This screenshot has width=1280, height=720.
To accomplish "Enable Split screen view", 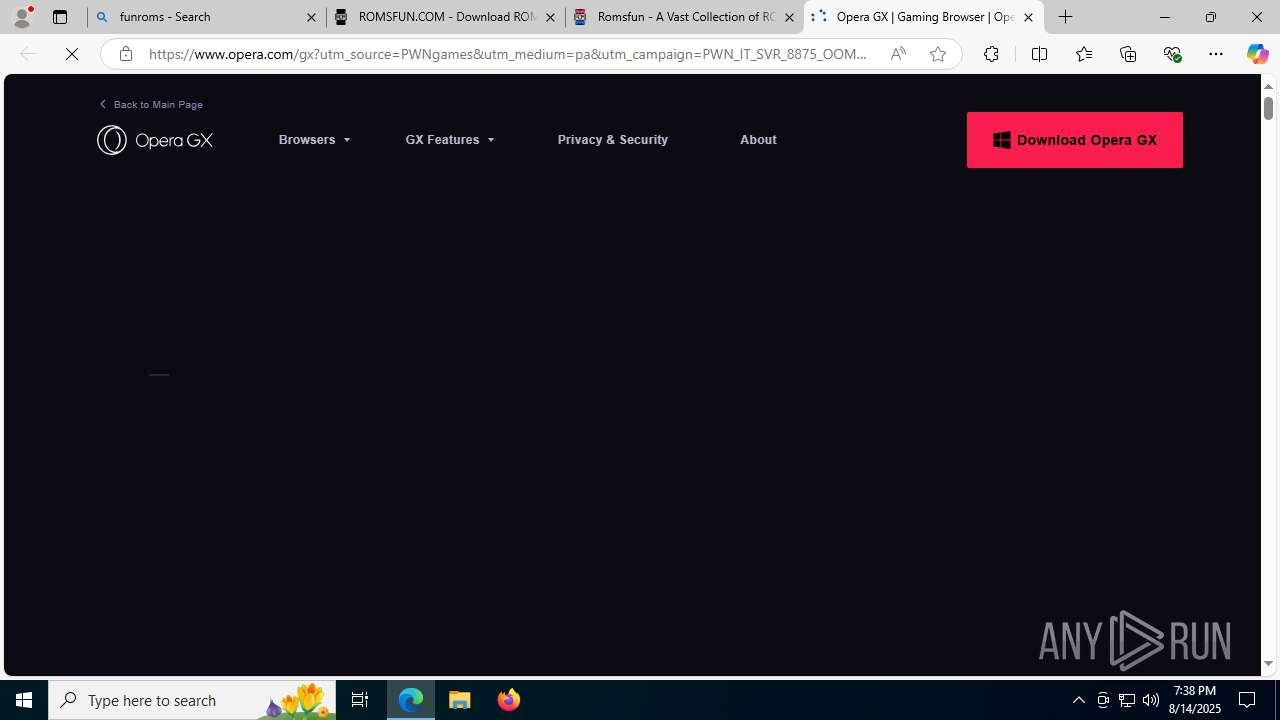I will (x=1039, y=54).
